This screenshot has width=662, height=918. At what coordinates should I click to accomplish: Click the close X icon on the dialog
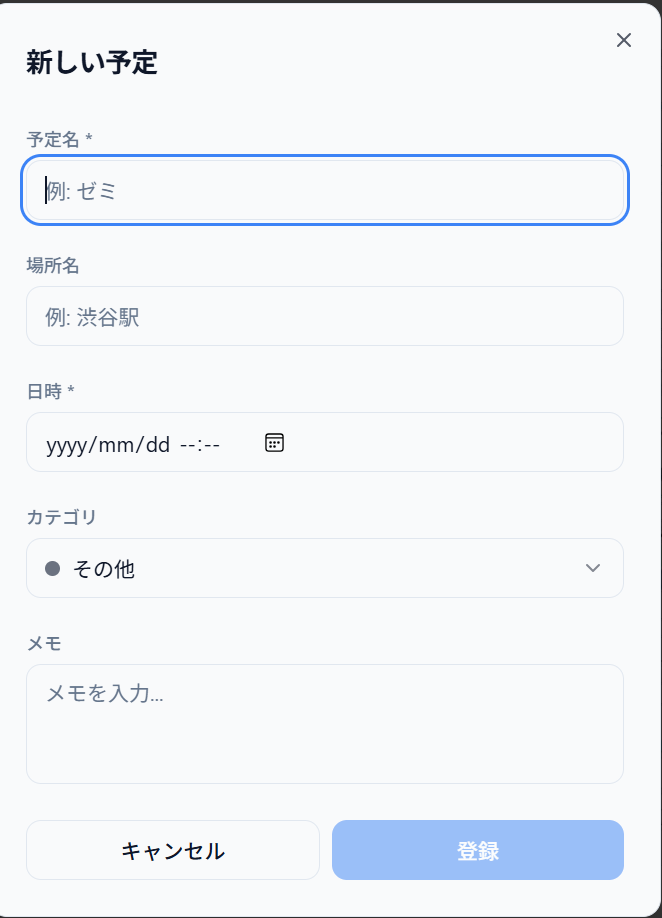pos(624,40)
